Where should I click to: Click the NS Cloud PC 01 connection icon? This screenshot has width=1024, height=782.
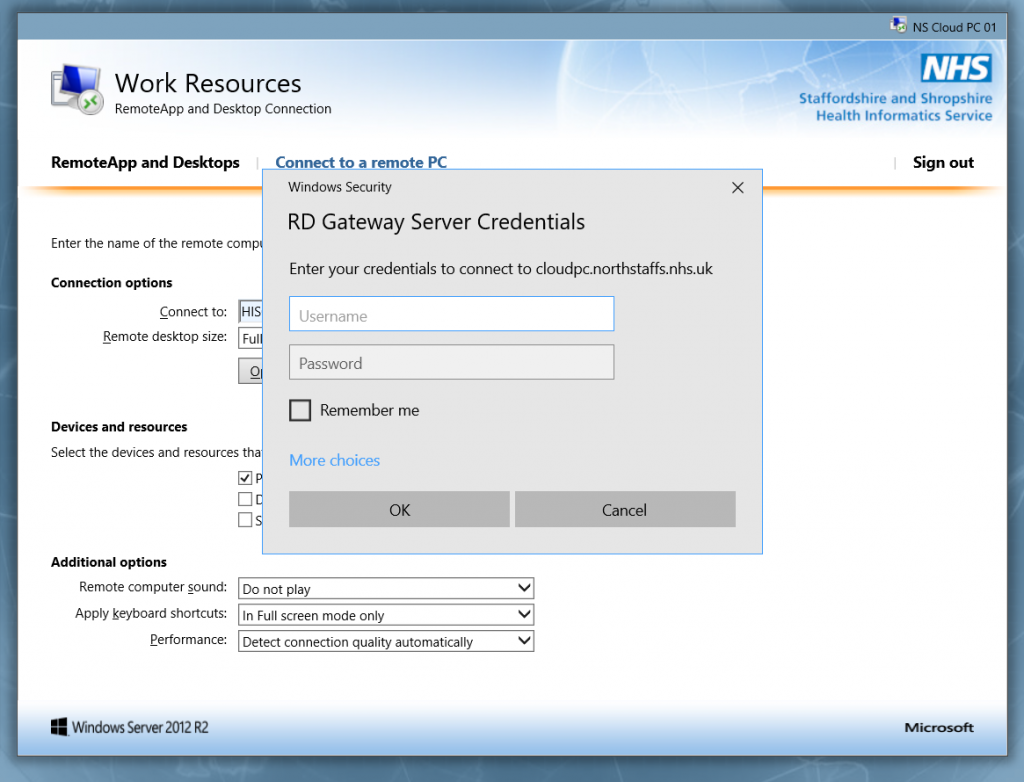[898, 26]
